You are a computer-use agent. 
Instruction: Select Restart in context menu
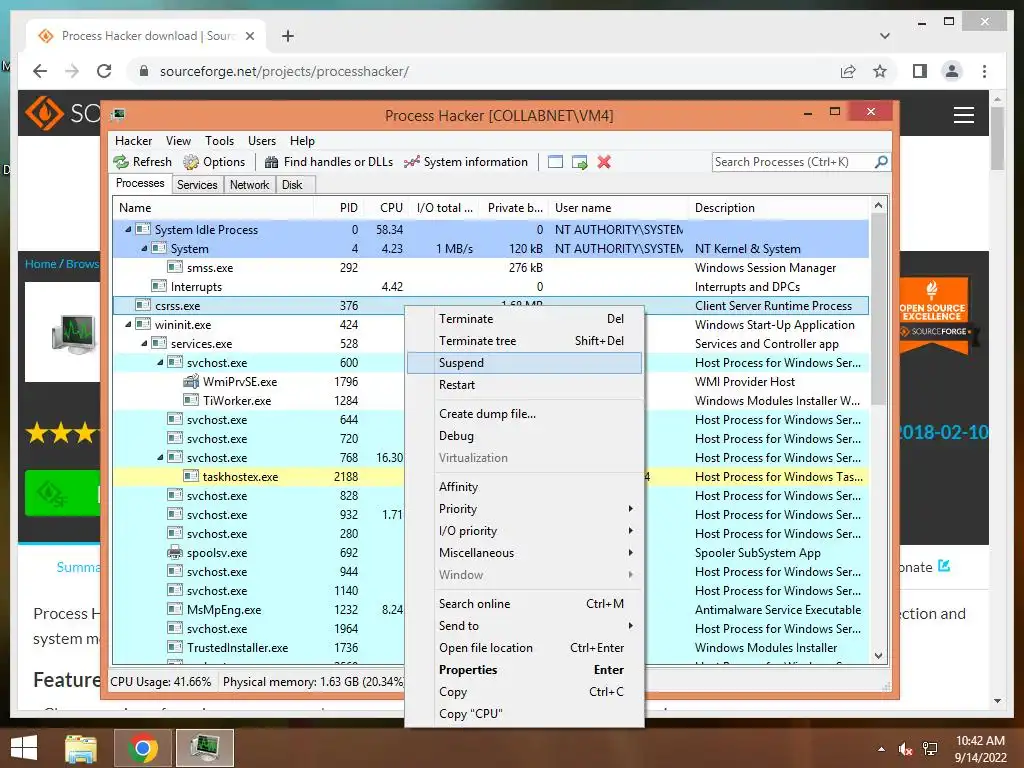(524, 385)
